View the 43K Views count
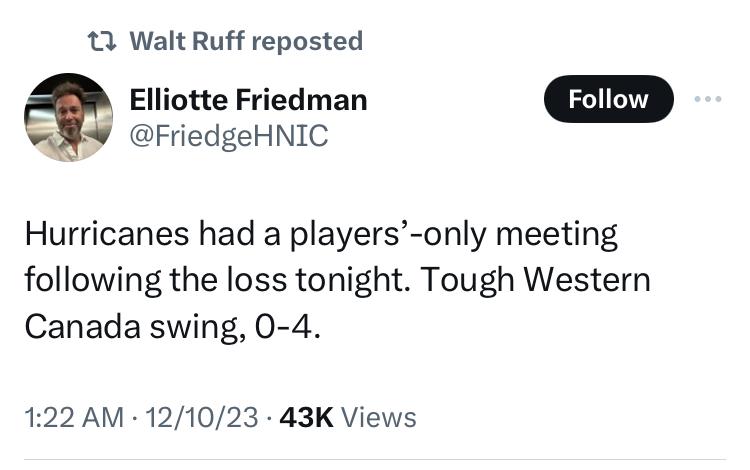750x470 pixels. point(348,417)
